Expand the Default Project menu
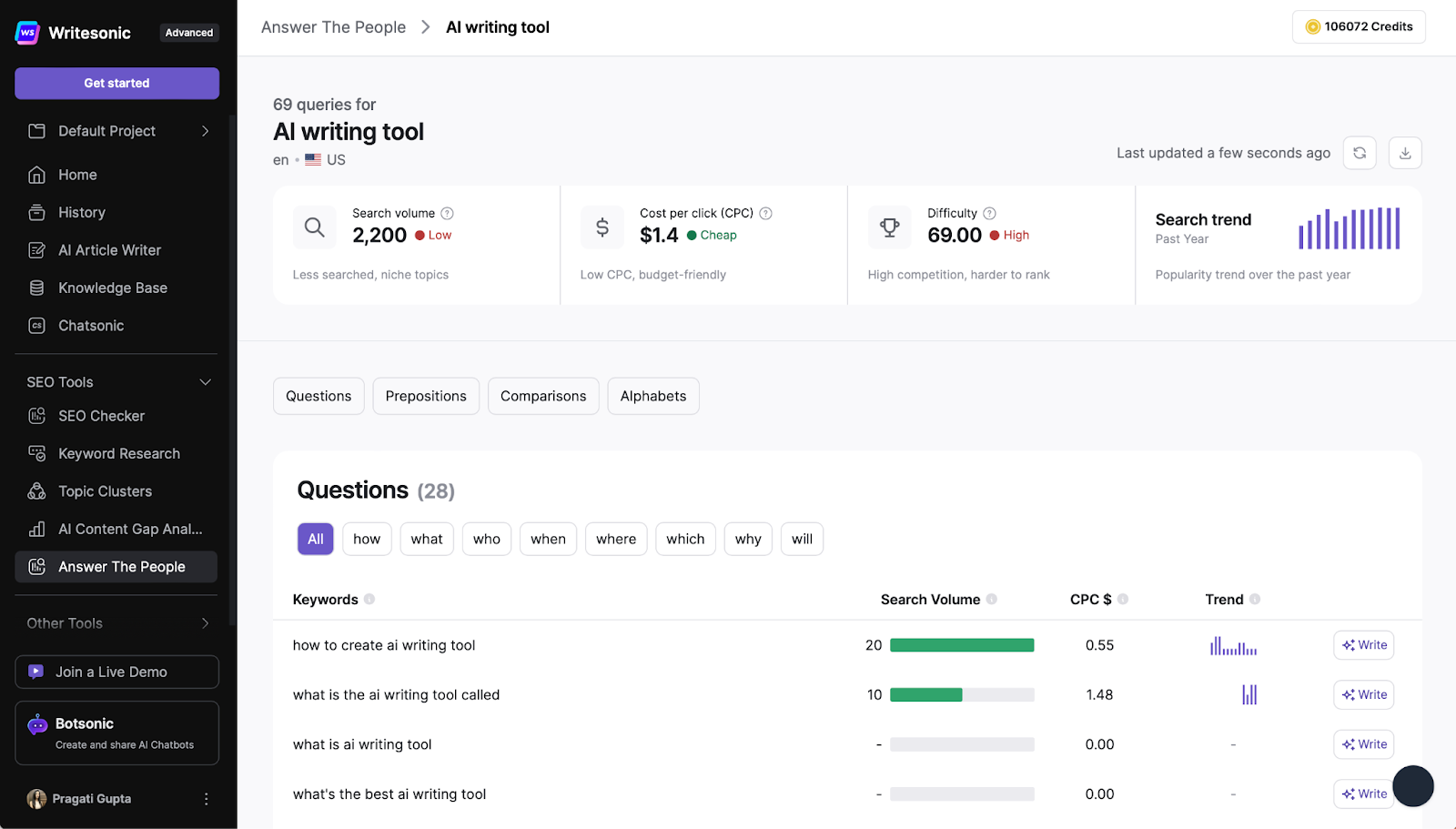 point(206,130)
